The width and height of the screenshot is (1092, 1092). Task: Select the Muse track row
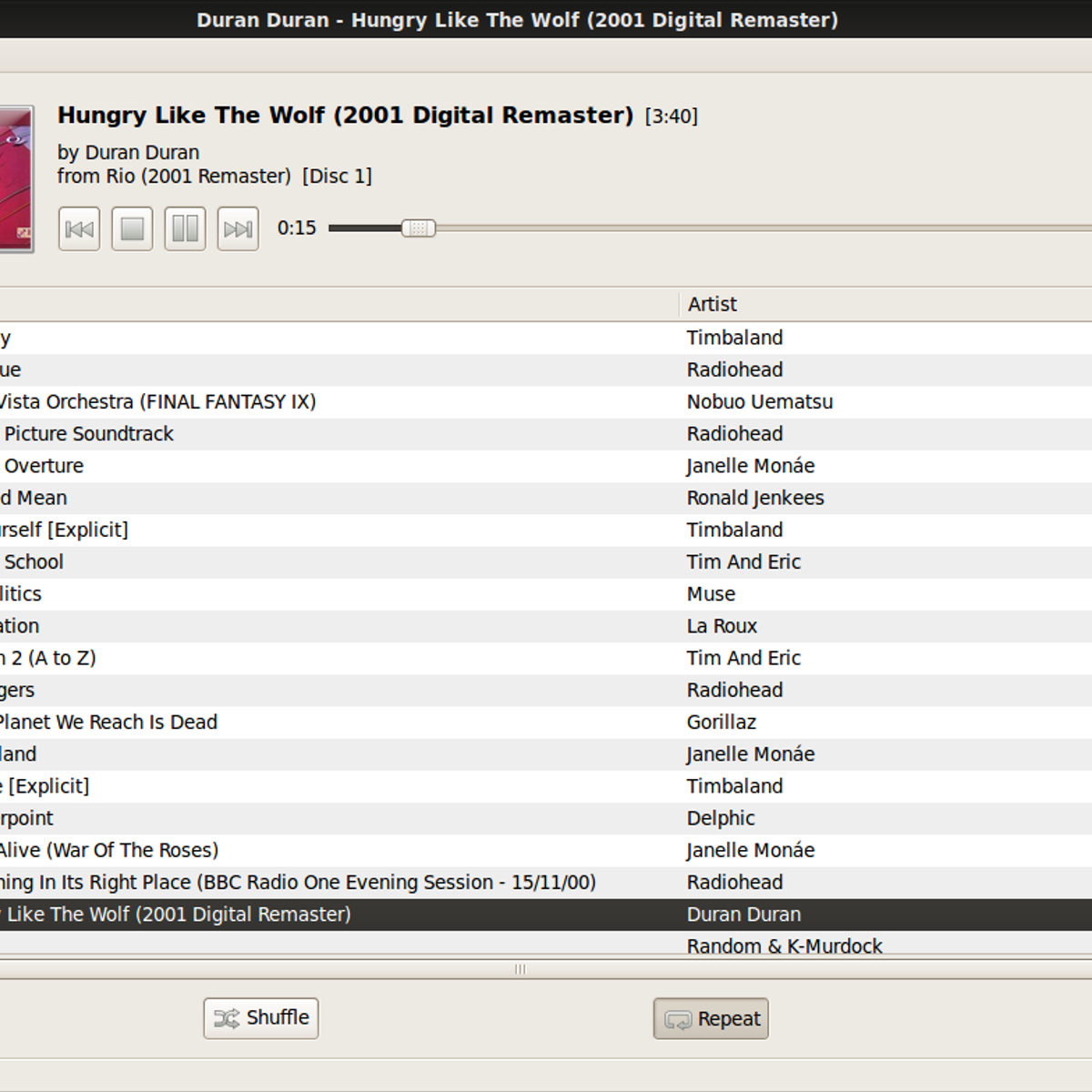tap(546, 594)
